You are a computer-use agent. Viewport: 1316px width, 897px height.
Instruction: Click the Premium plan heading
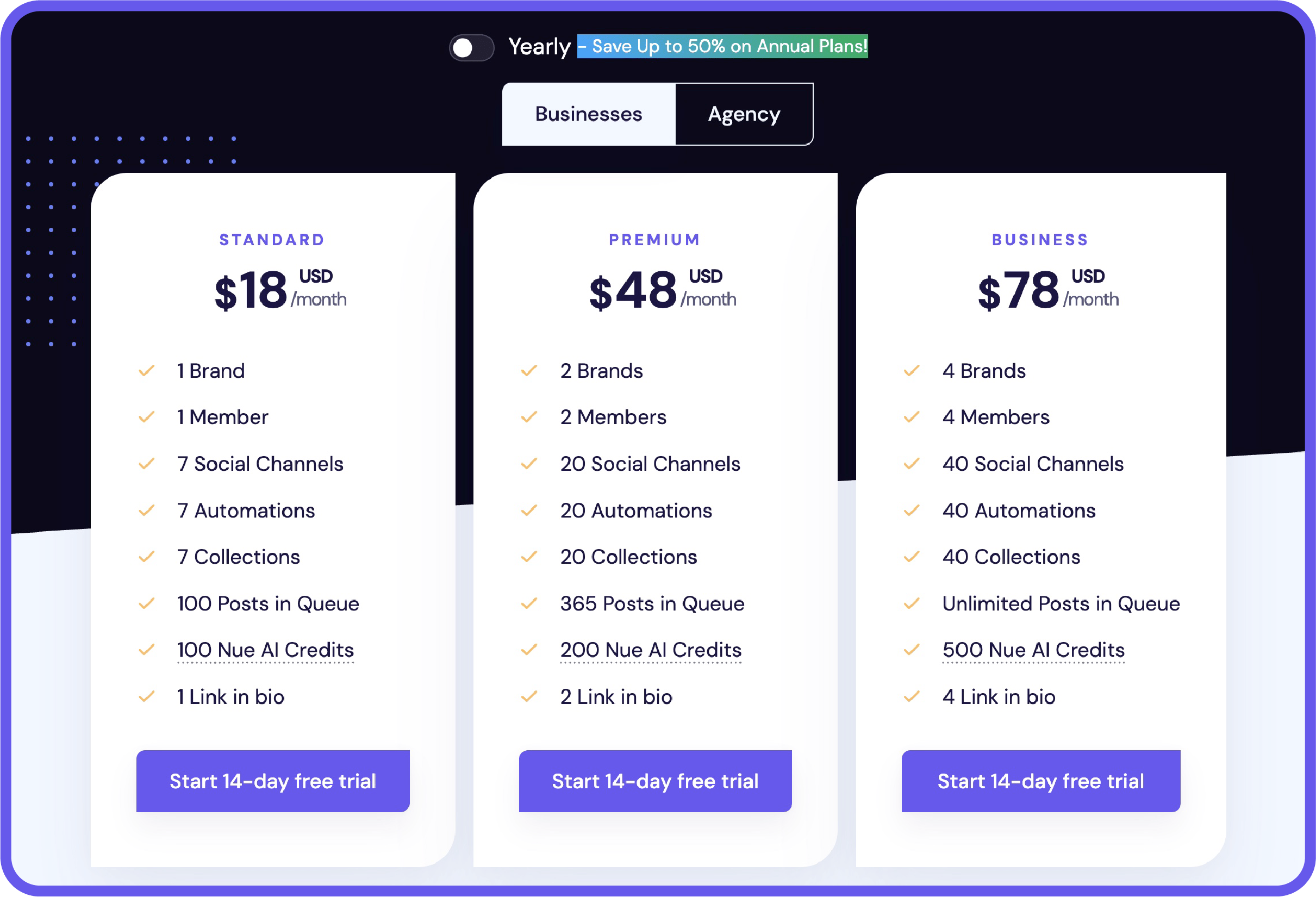click(654, 240)
